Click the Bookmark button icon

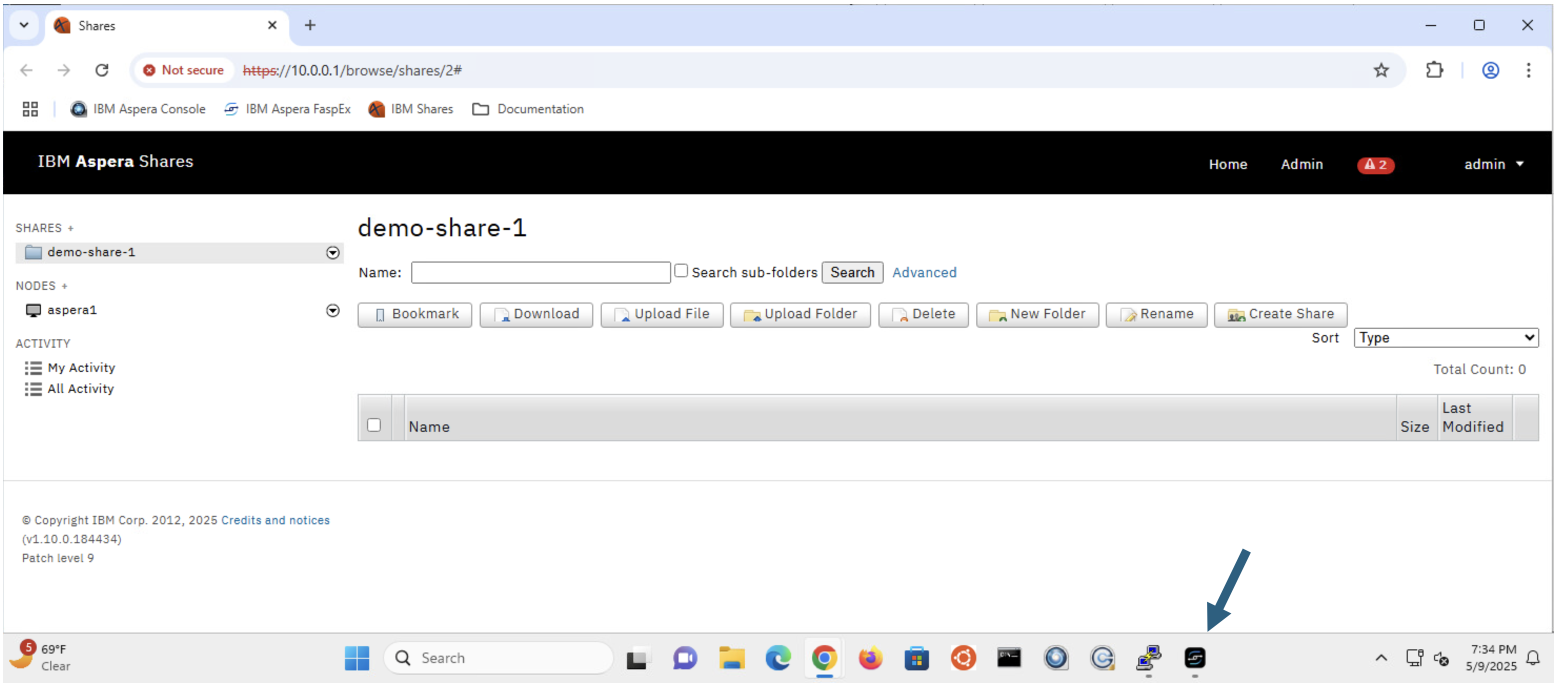(380, 314)
